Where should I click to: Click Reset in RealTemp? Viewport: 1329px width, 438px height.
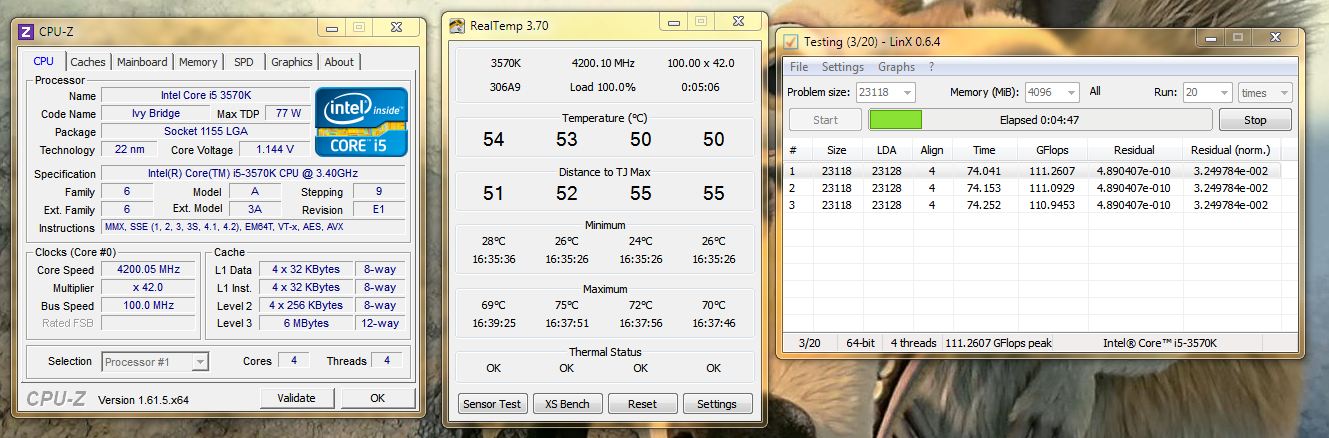(642, 404)
